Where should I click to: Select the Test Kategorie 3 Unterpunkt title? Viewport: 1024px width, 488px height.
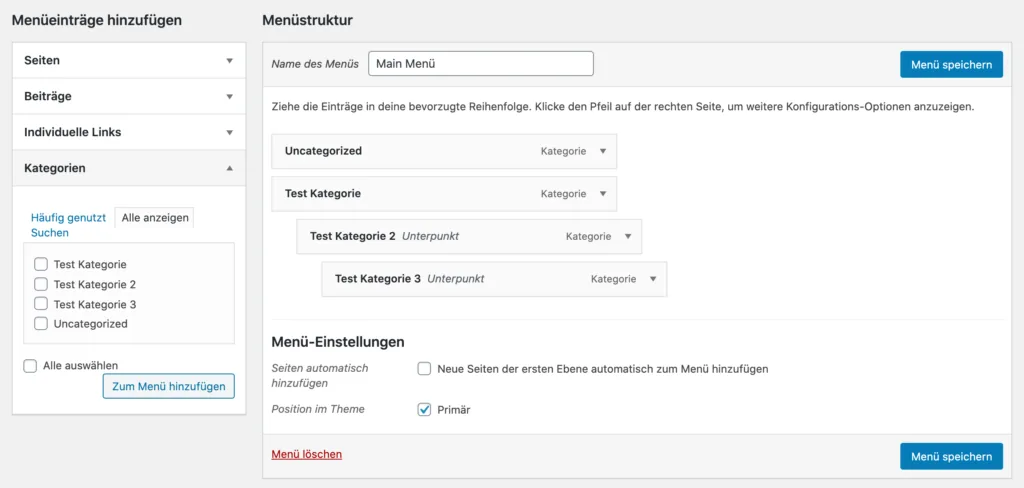[x=377, y=279]
